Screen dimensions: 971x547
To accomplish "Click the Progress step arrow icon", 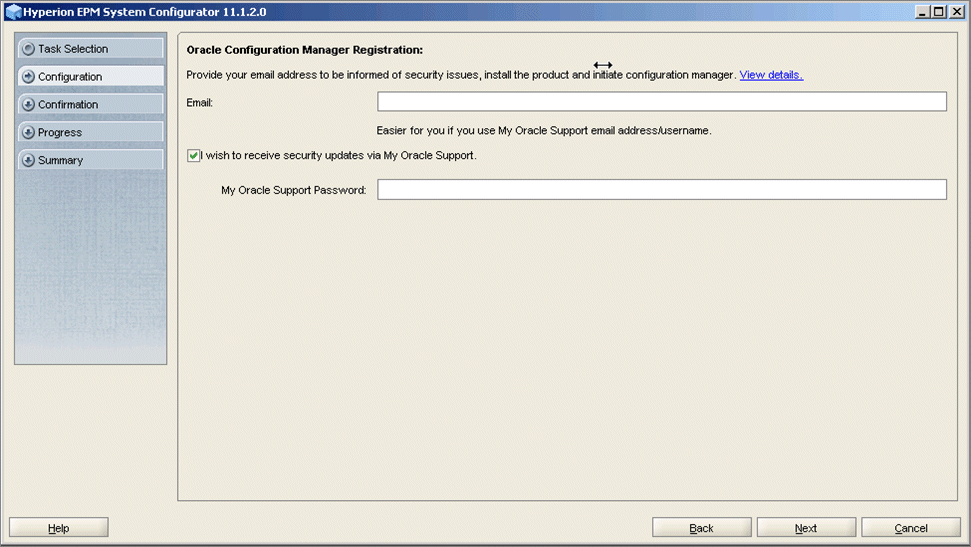I will pyautogui.click(x=28, y=132).
